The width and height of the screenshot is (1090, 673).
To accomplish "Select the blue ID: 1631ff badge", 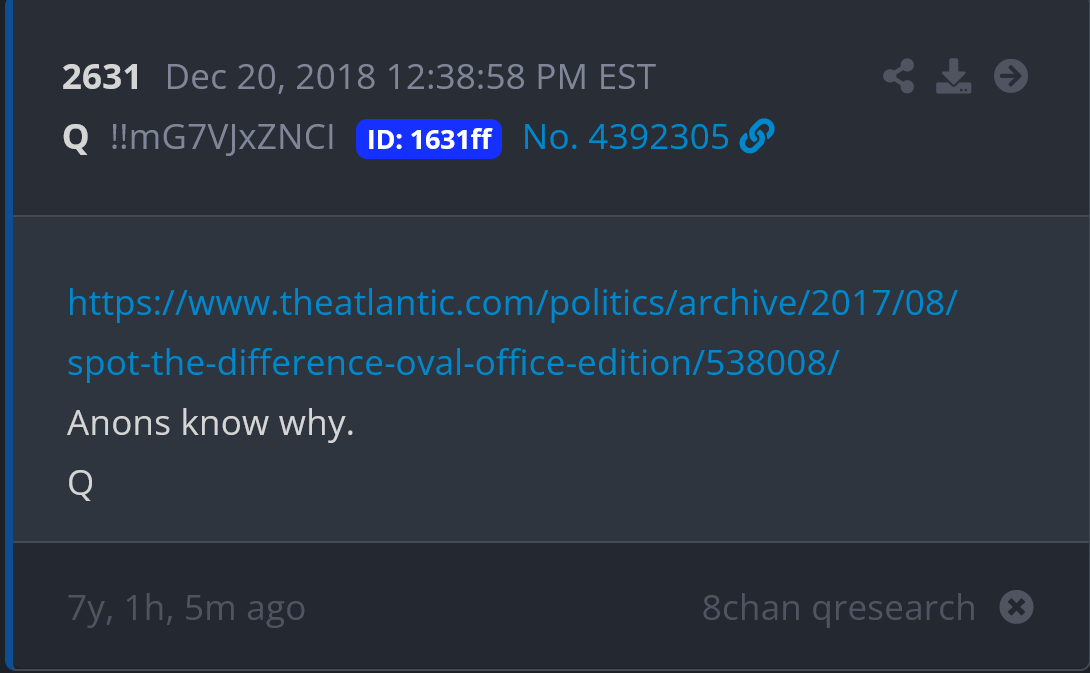I will coord(429,139).
